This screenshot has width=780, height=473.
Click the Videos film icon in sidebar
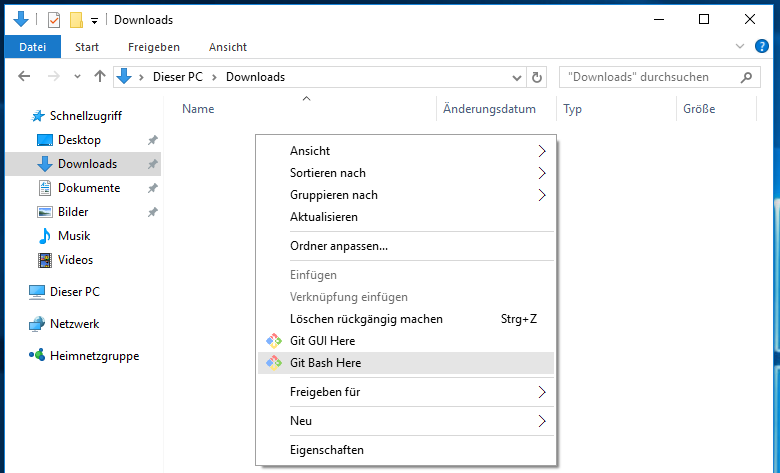coord(45,260)
